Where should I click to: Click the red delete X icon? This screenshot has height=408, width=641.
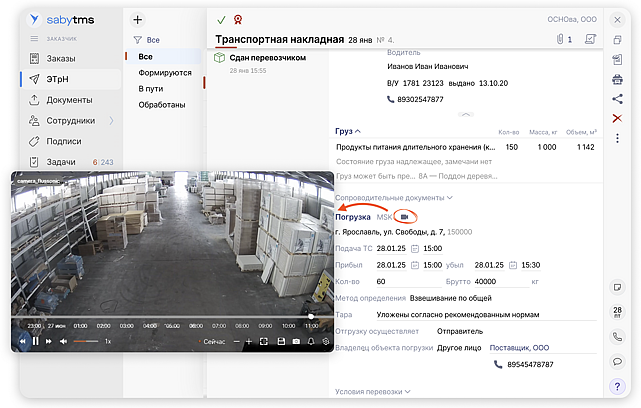[617, 119]
